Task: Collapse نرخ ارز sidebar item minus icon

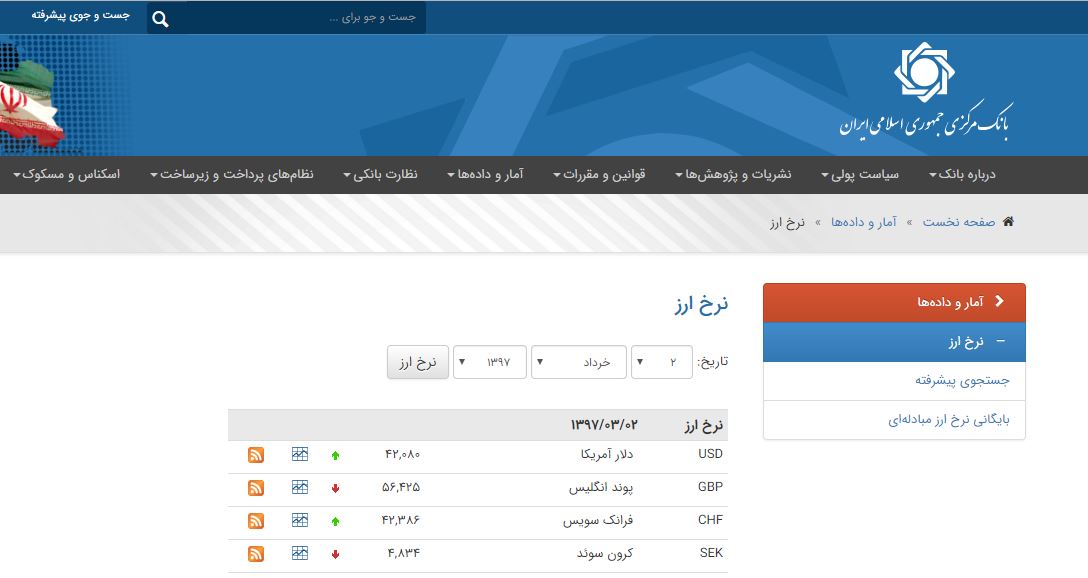Action: pyautogui.click(x=1001, y=341)
